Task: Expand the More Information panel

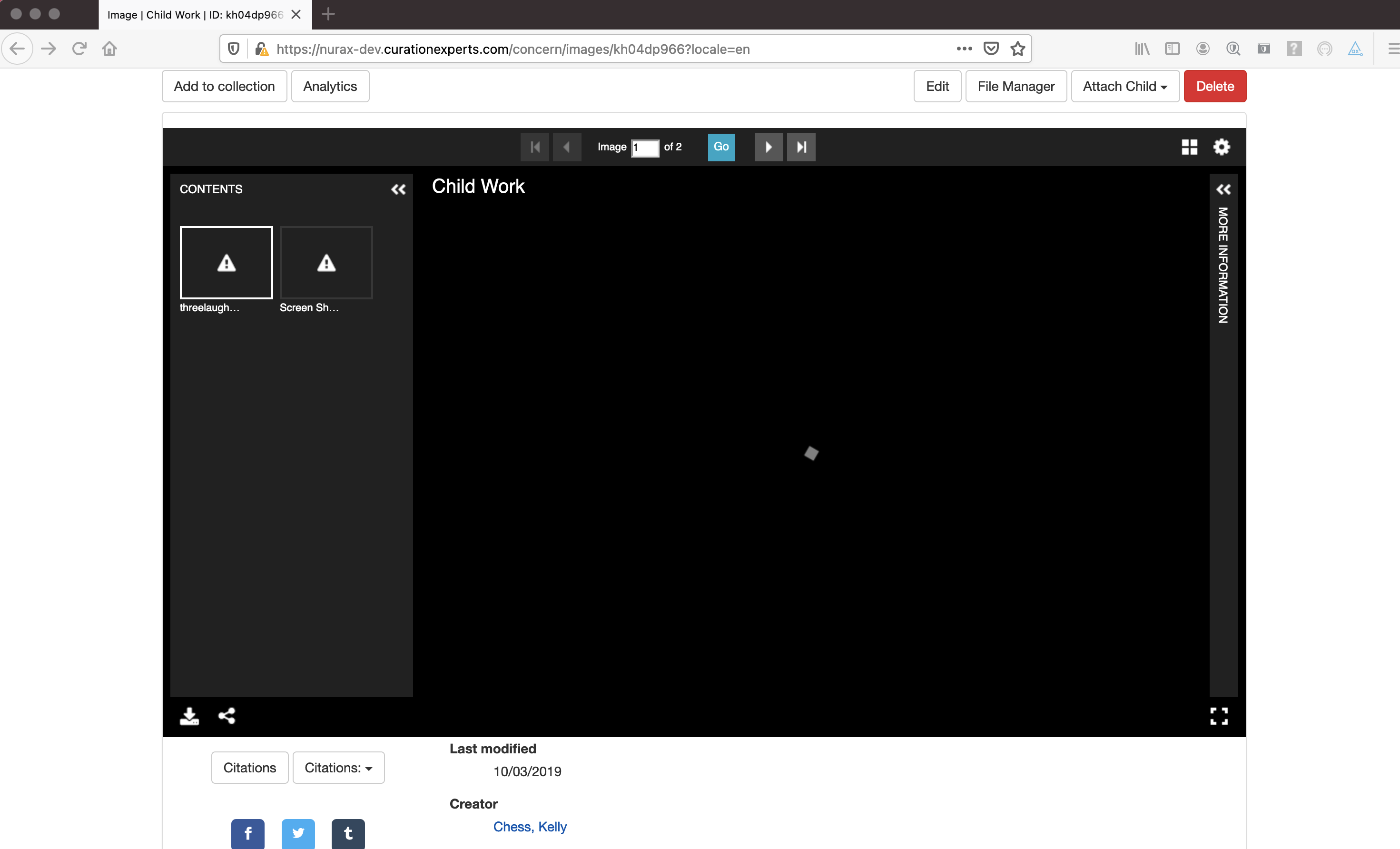Action: pyautogui.click(x=1223, y=189)
